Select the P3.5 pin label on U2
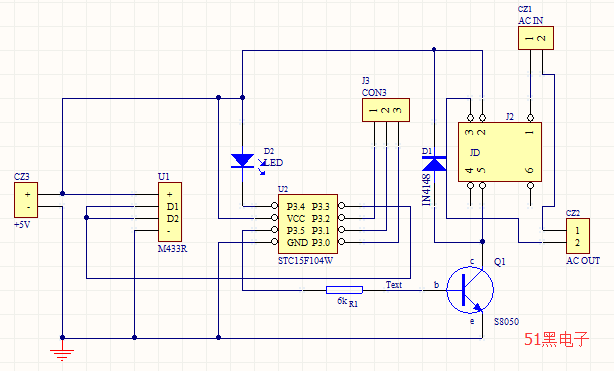Image resolution: width=614 pixels, height=371 pixels. [296, 231]
